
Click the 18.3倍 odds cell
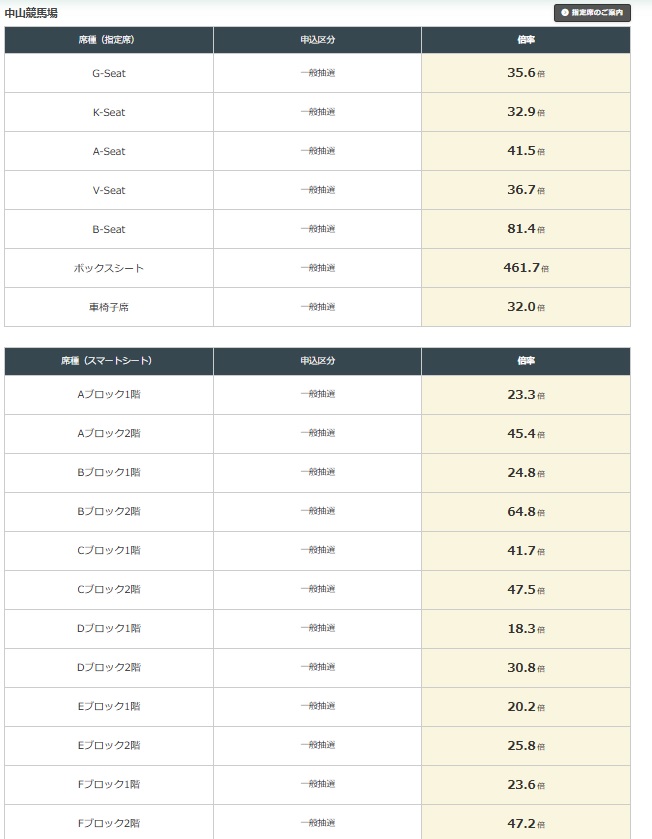coord(525,628)
